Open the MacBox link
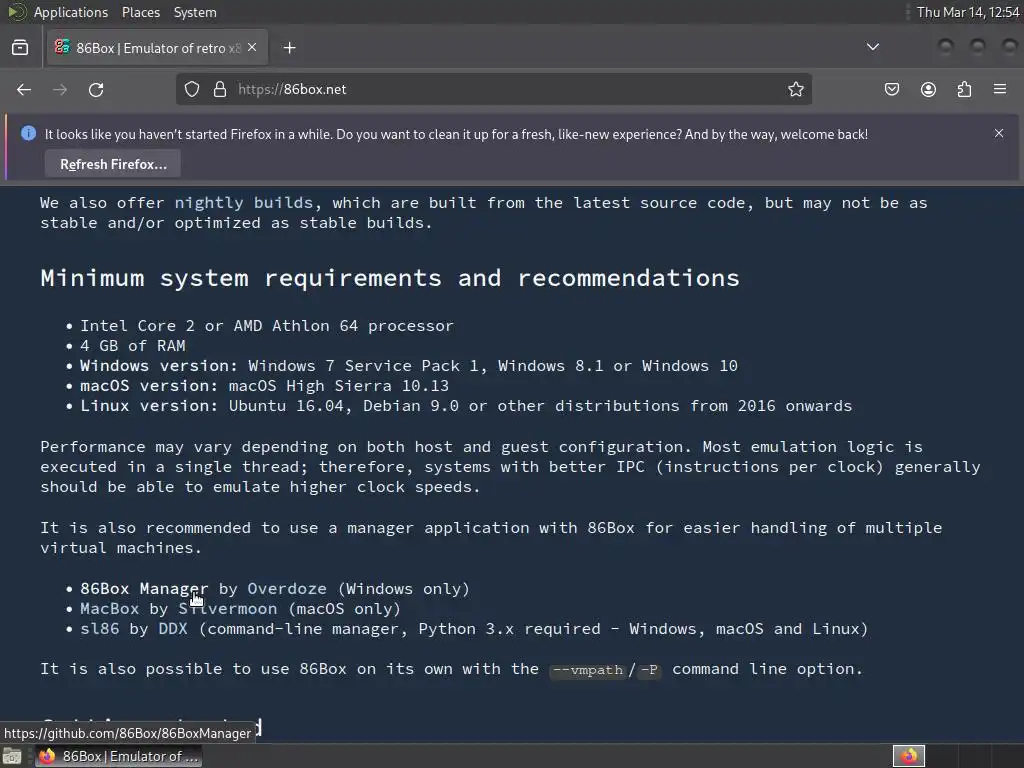 click(x=110, y=609)
